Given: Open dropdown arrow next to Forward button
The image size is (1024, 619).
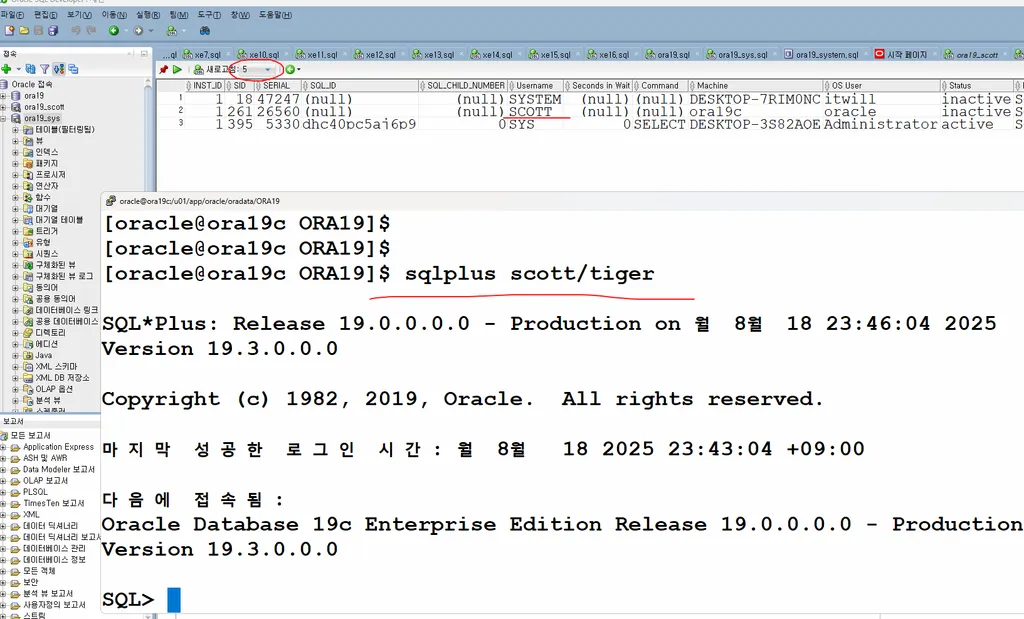Looking at the screenshot, I should [151, 30].
